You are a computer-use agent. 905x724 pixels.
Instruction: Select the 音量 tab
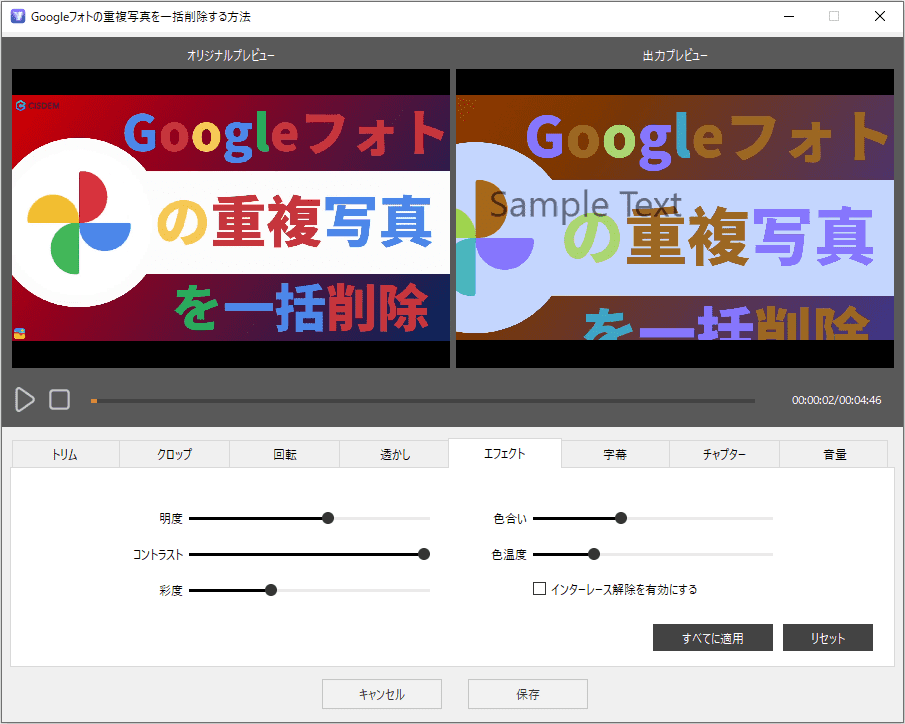click(x=834, y=454)
